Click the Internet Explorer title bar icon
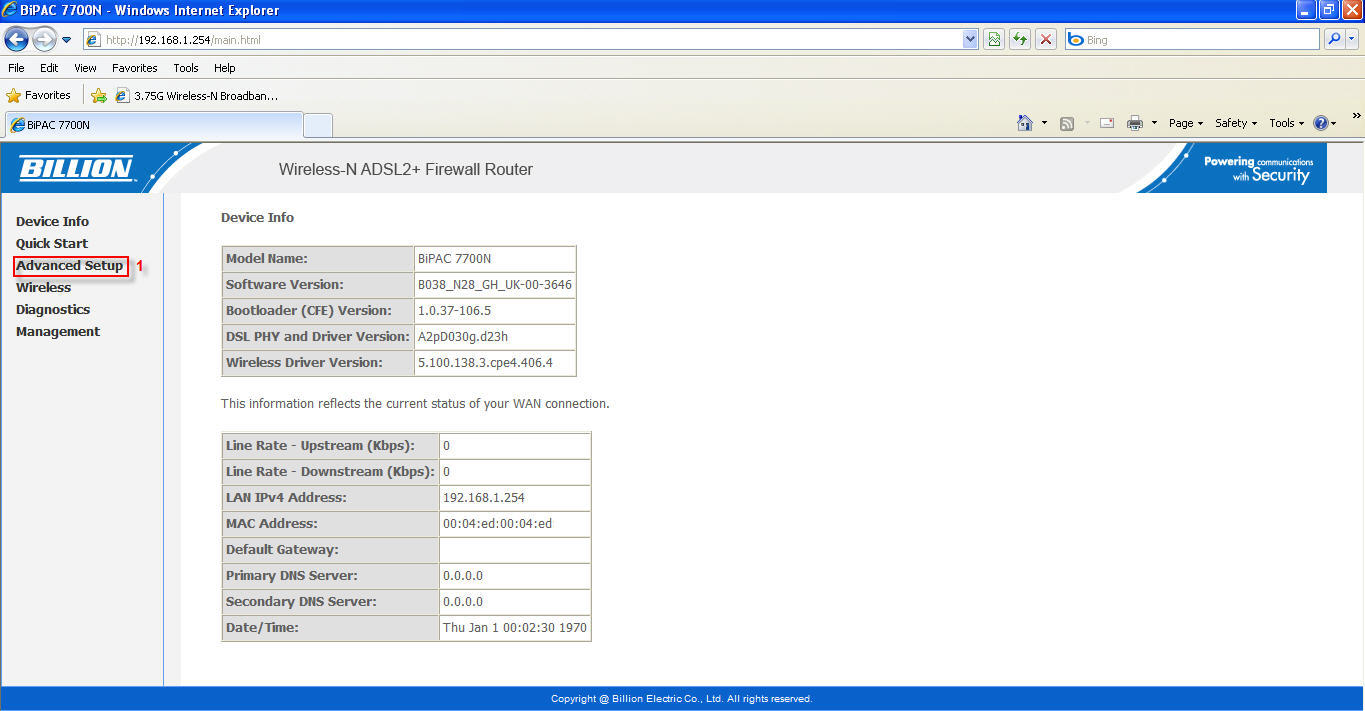1365x711 pixels. click(10, 10)
